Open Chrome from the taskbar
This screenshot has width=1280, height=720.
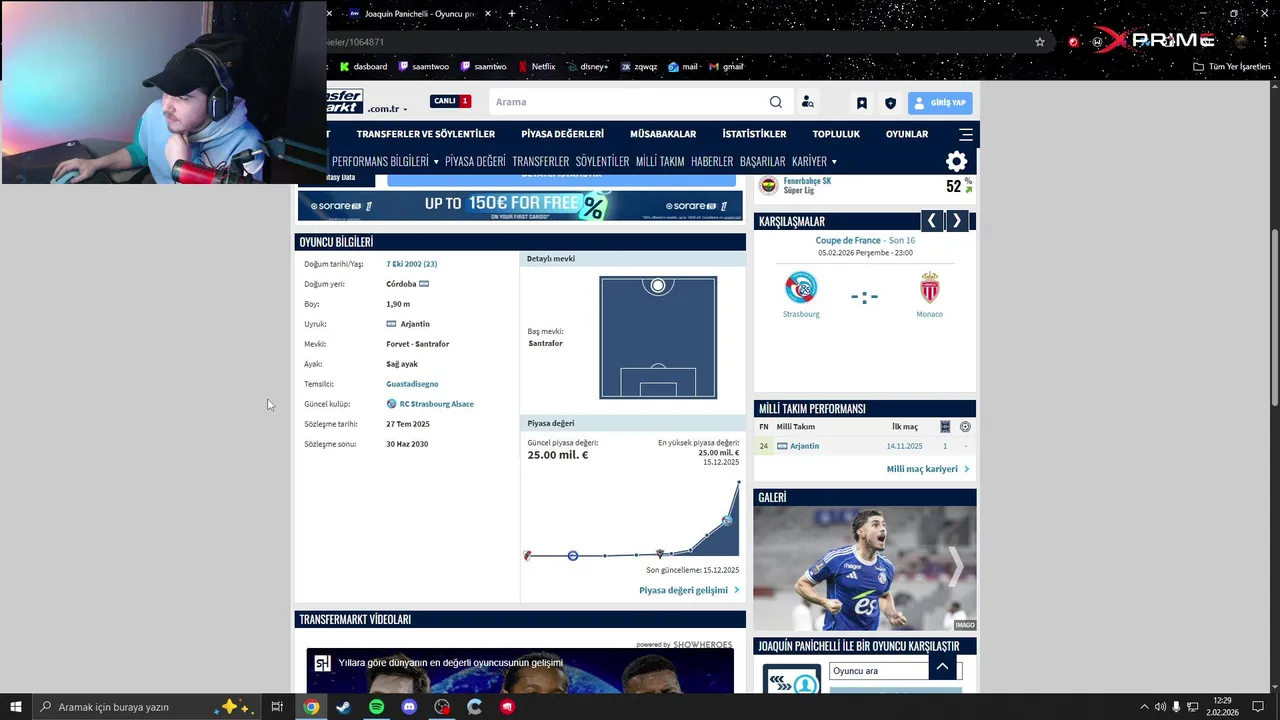[312, 707]
